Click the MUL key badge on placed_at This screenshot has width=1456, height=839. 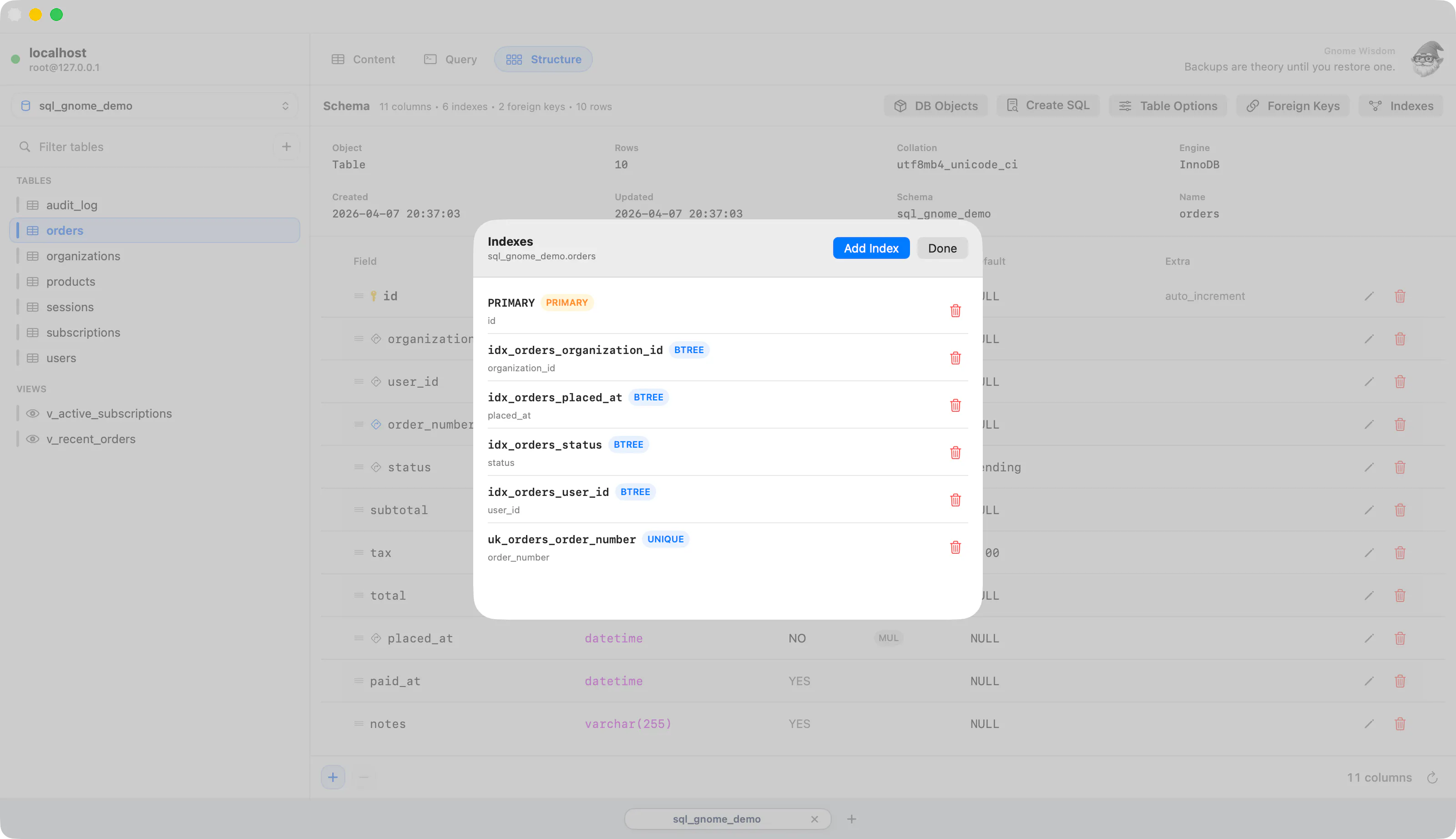pos(889,638)
